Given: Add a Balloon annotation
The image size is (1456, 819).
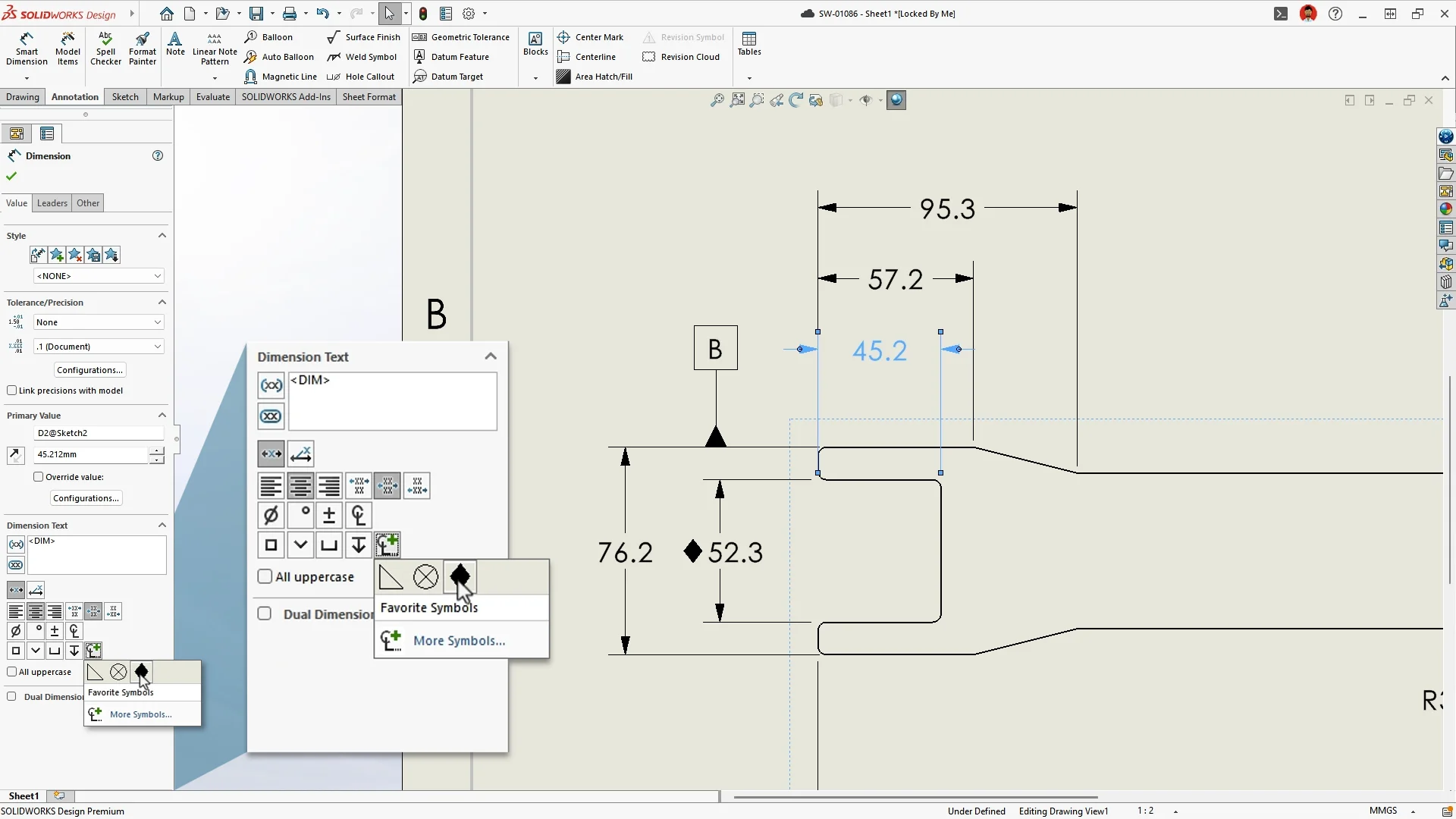Looking at the screenshot, I should point(268,37).
